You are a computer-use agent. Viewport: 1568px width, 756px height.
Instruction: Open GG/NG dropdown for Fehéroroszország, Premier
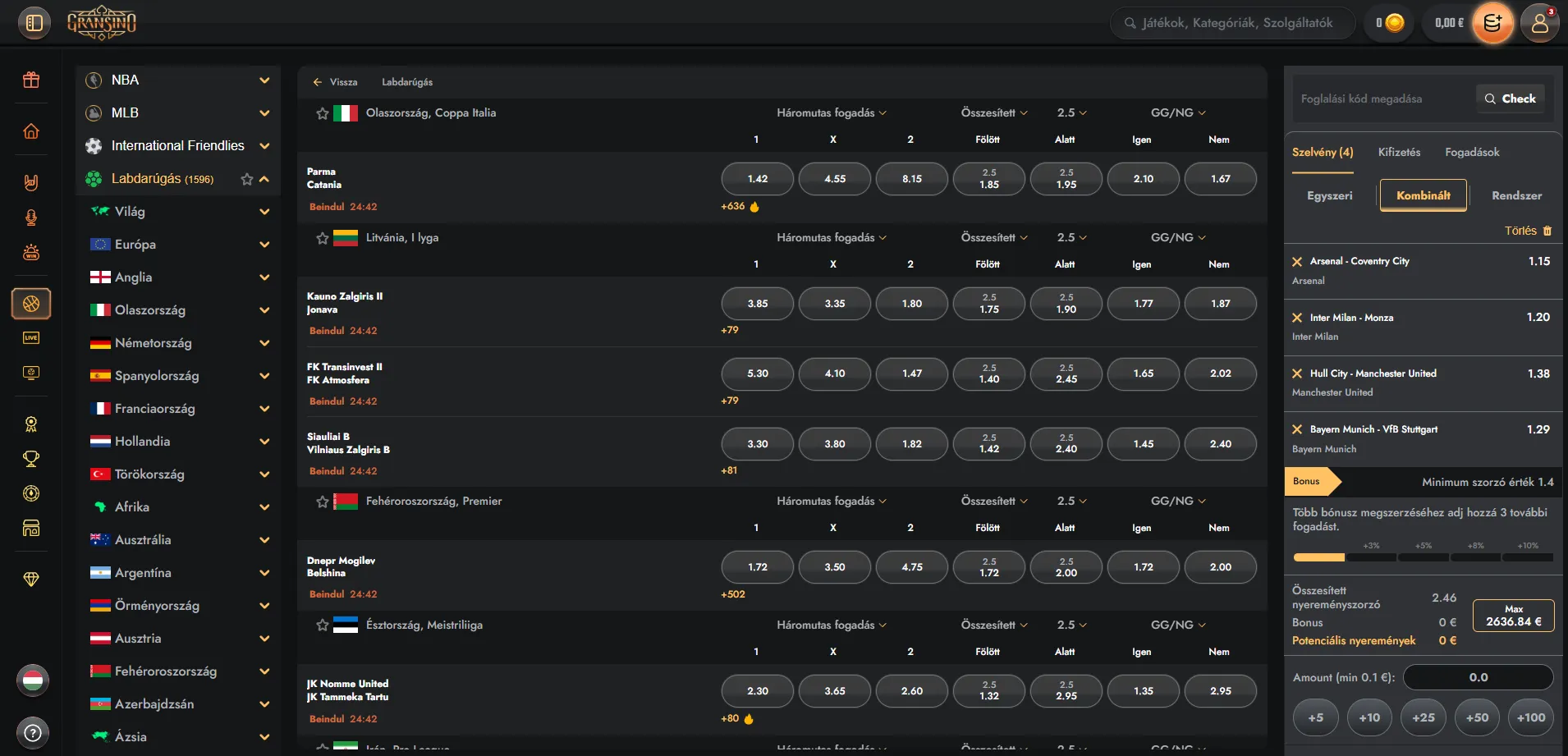tap(1178, 502)
